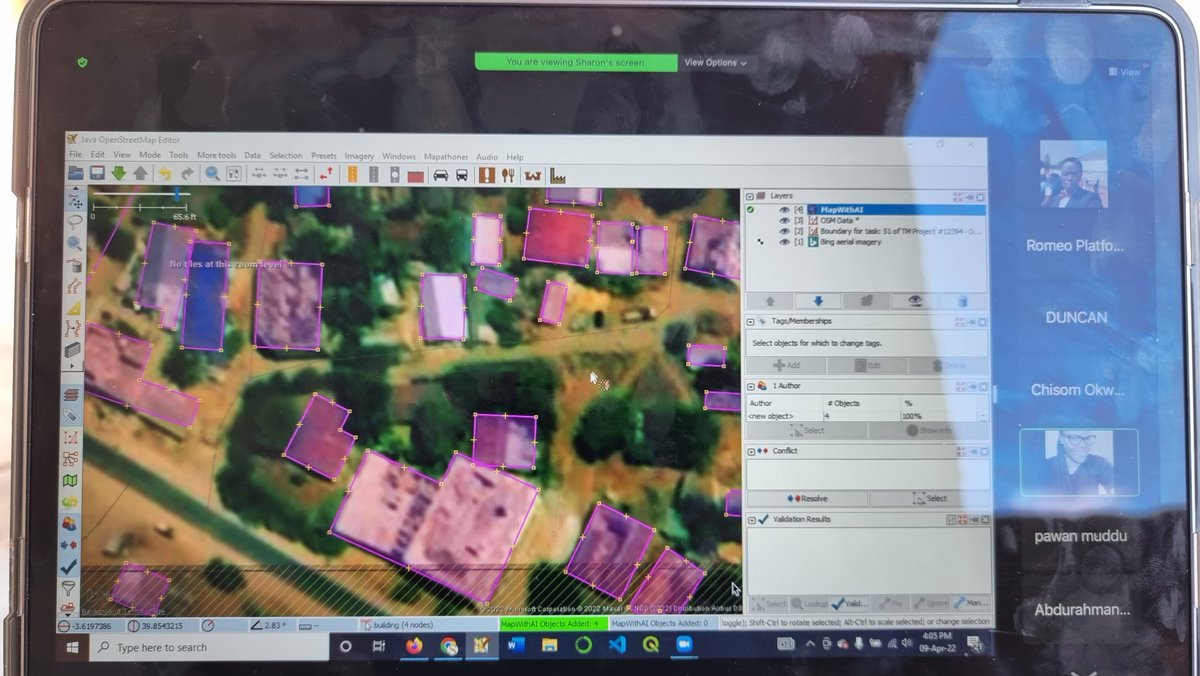Select the lasso selection tool
The image size is (1200, 676).
pyautogui.click(x=73, y=221)
